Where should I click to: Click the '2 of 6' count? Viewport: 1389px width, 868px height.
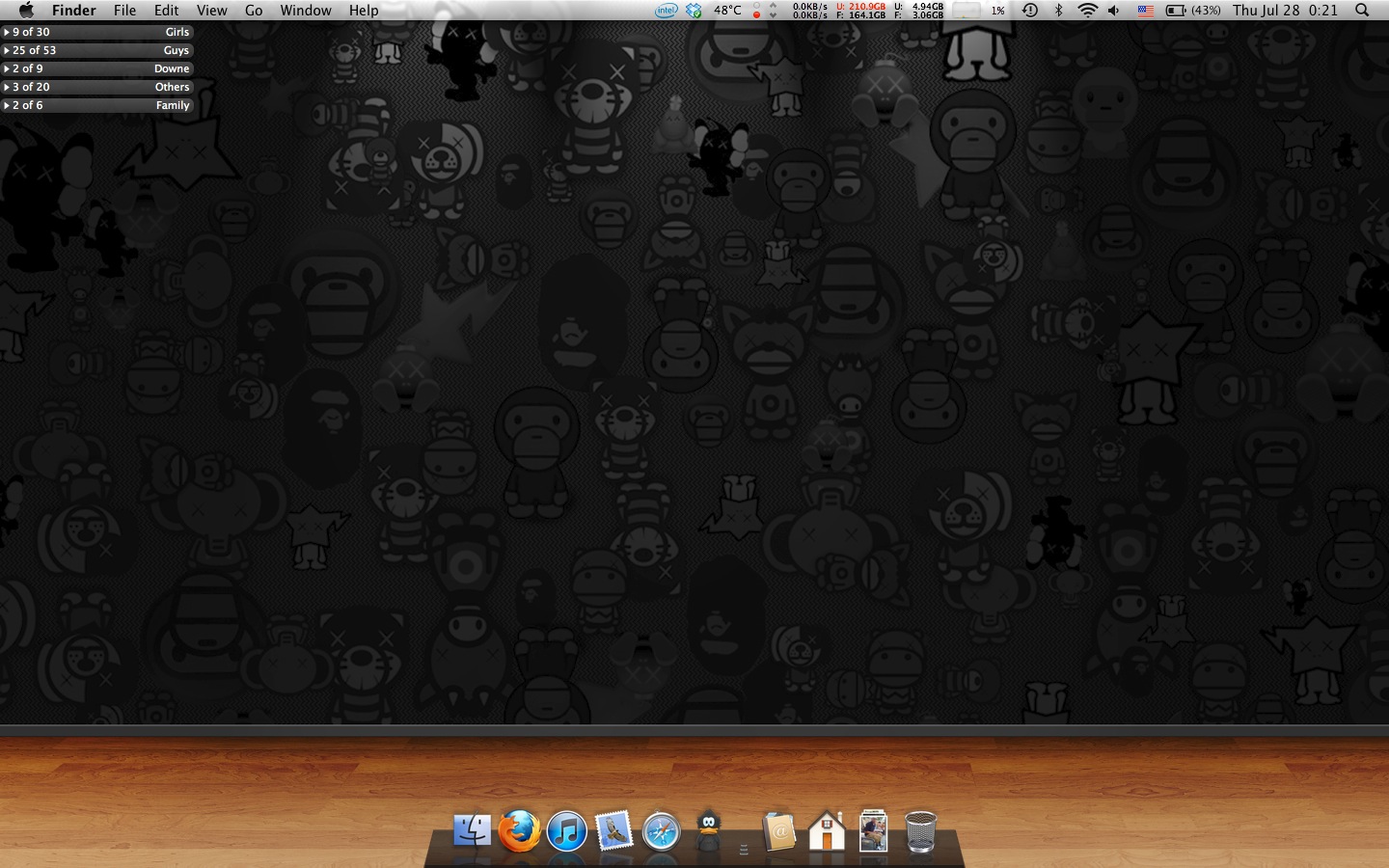(28, 105)
